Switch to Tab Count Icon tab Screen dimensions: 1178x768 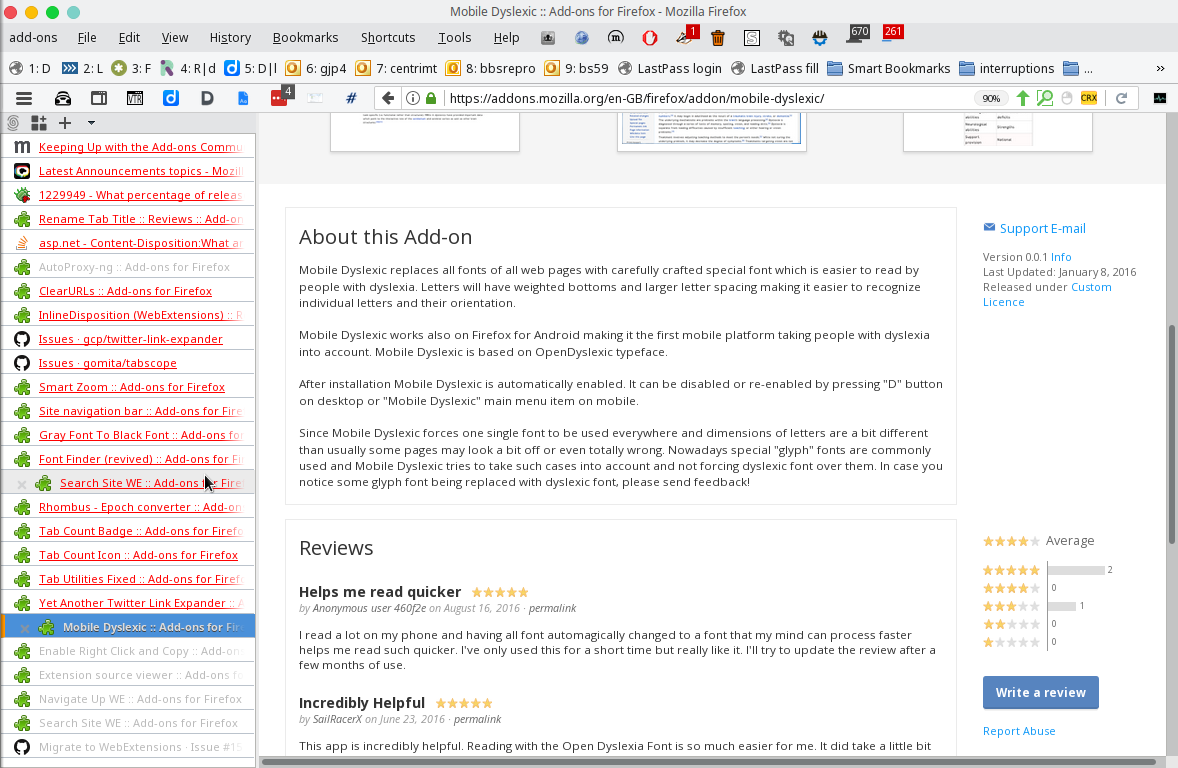[x=128, y=555]
